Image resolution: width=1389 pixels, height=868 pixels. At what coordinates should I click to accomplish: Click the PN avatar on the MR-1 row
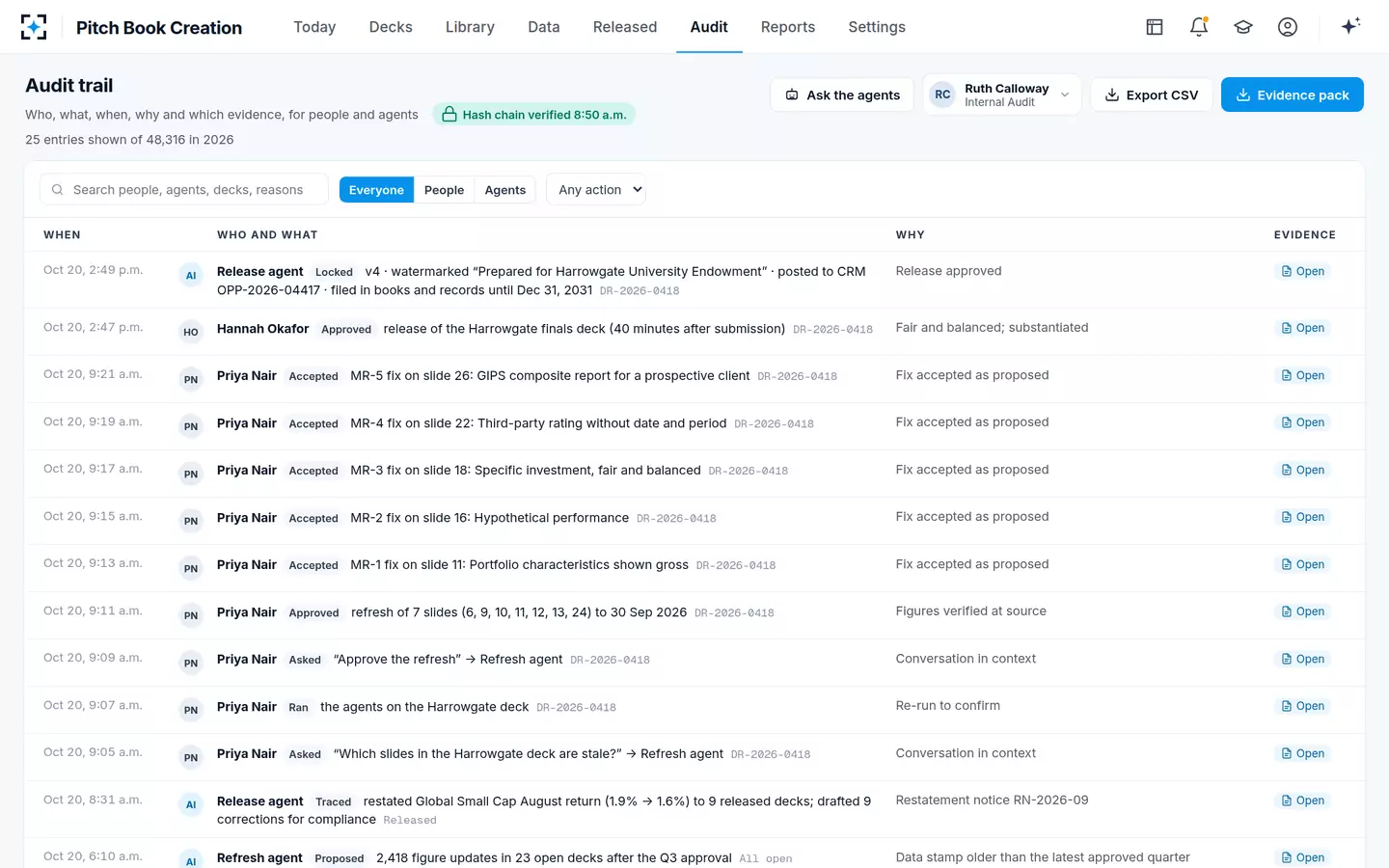[191, 569]
